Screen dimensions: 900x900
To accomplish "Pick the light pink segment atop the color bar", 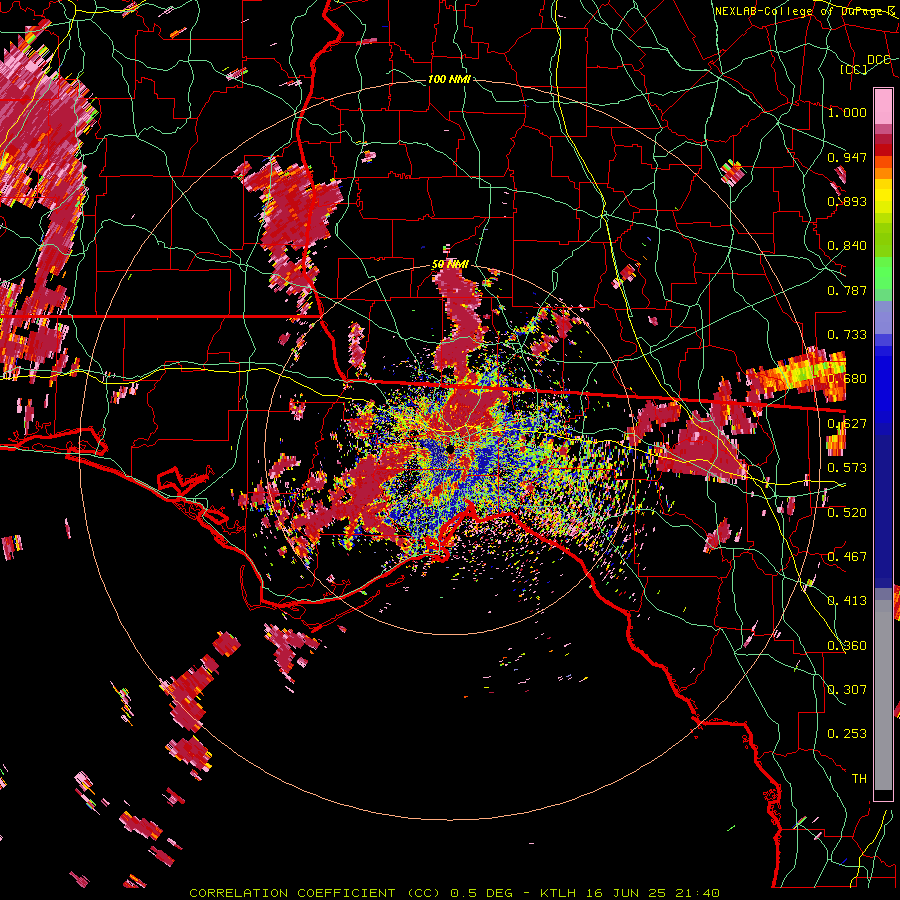I will [x=883, y=106].
